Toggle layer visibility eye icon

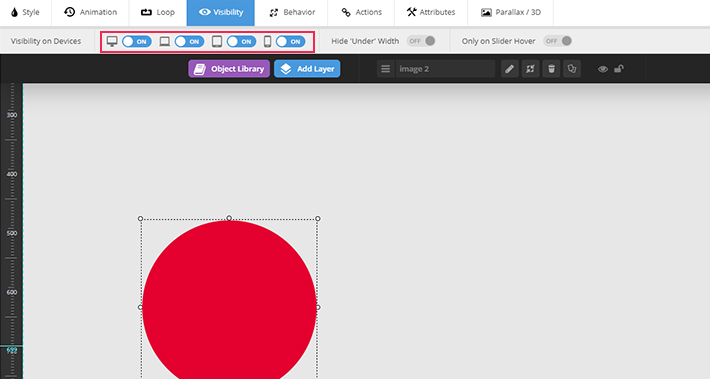point(603,69)
